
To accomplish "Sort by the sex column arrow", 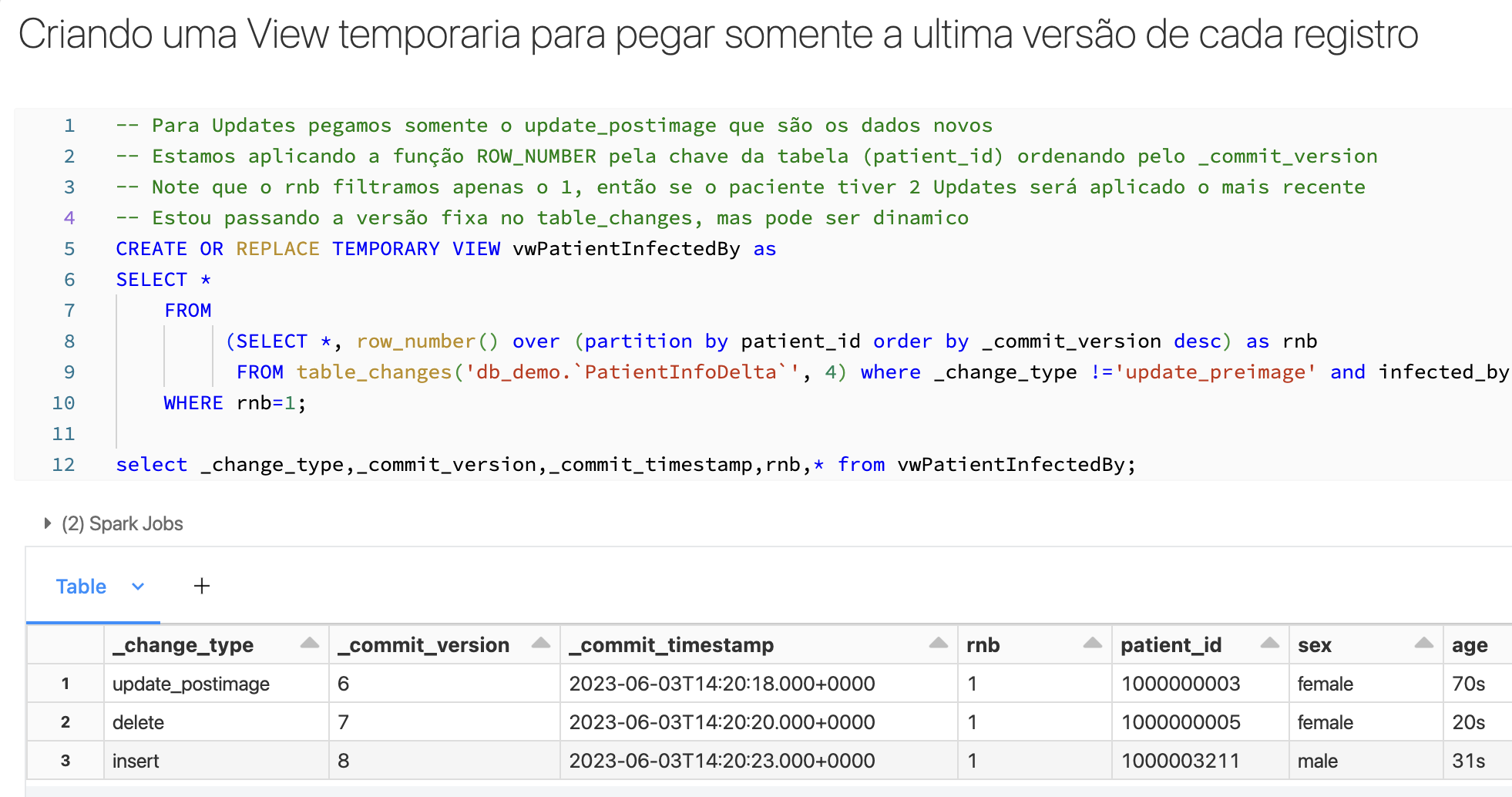I will [x=1424, y=643].
